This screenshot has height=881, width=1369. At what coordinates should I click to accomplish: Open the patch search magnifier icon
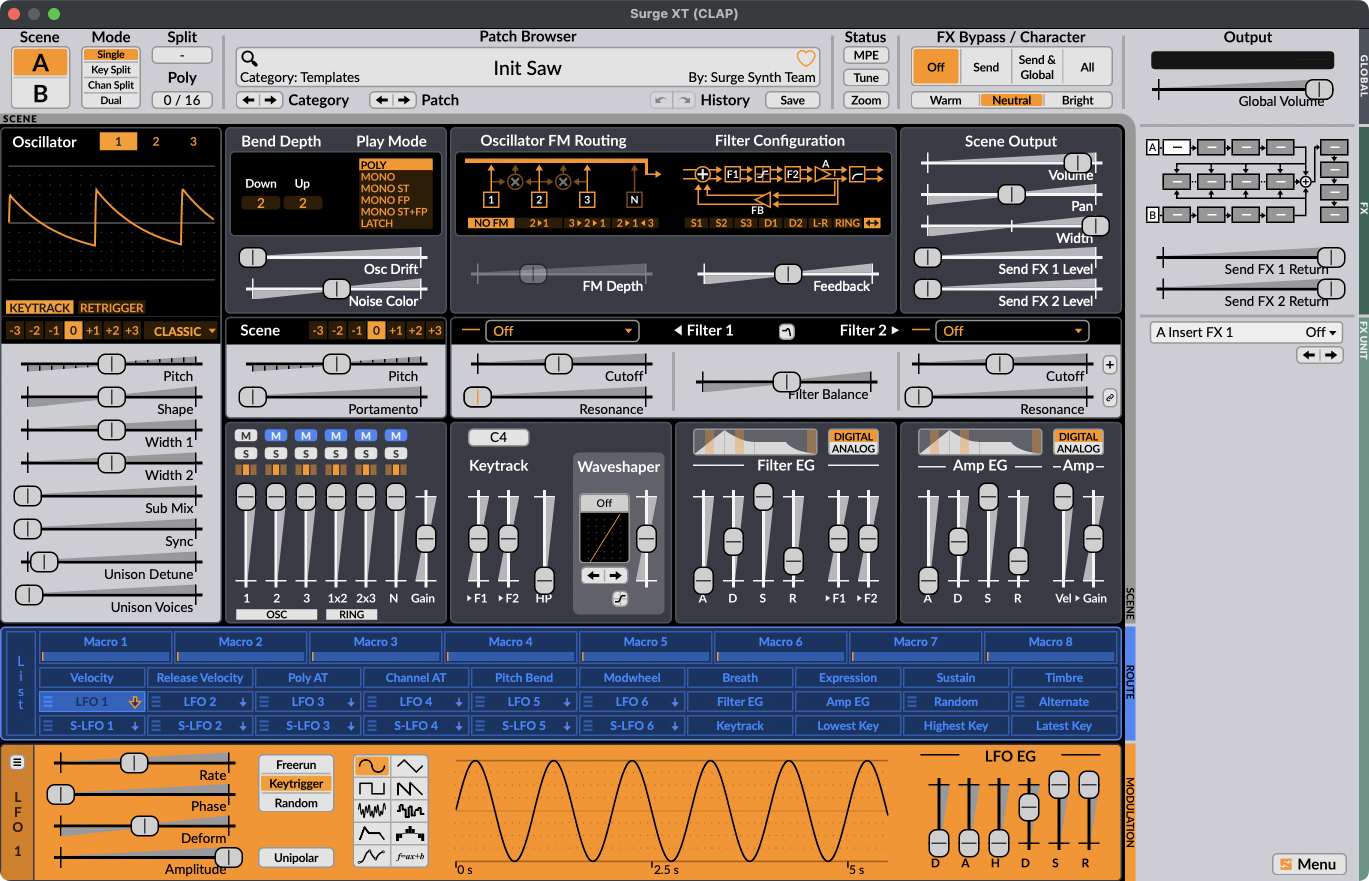point(249,59)
